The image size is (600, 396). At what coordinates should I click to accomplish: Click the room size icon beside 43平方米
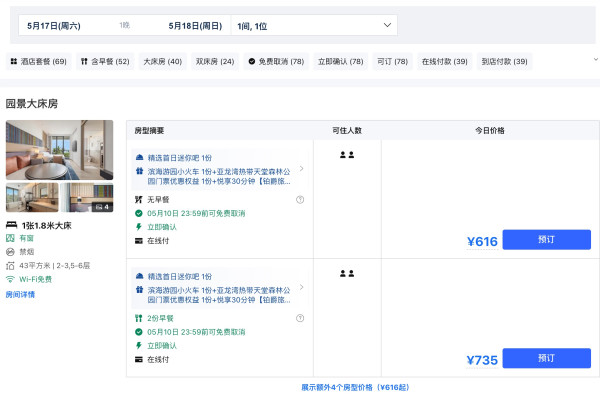tap(10, 266)
